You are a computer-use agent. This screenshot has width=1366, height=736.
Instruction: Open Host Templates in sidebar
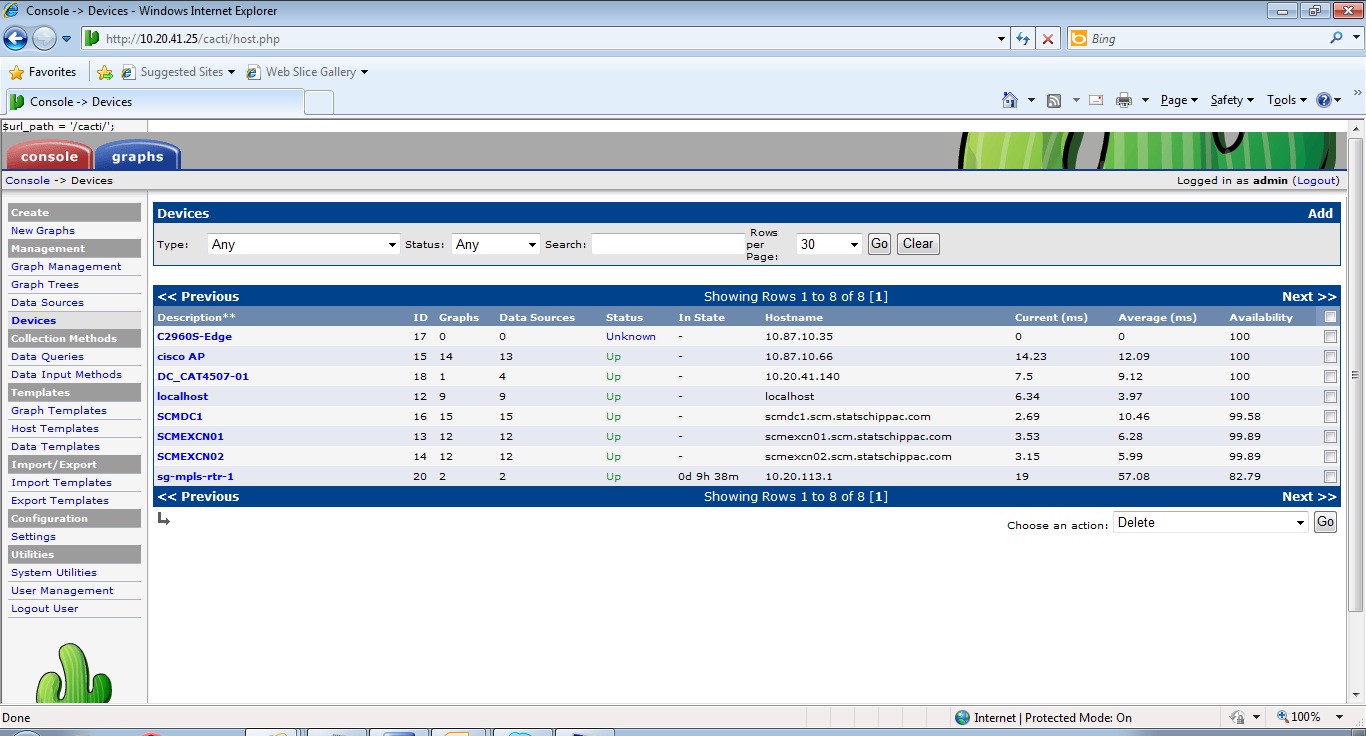(x=55, y=429)
